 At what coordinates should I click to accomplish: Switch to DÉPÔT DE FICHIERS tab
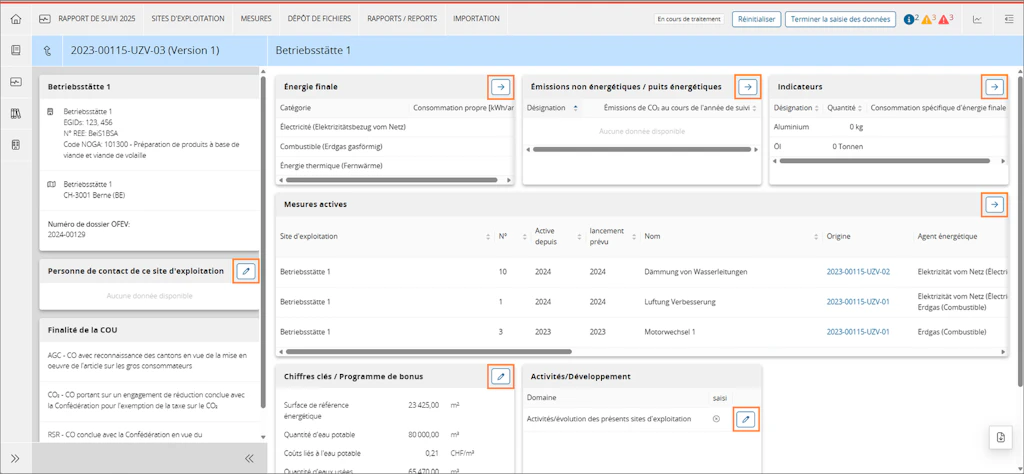[x=319, y=19]
